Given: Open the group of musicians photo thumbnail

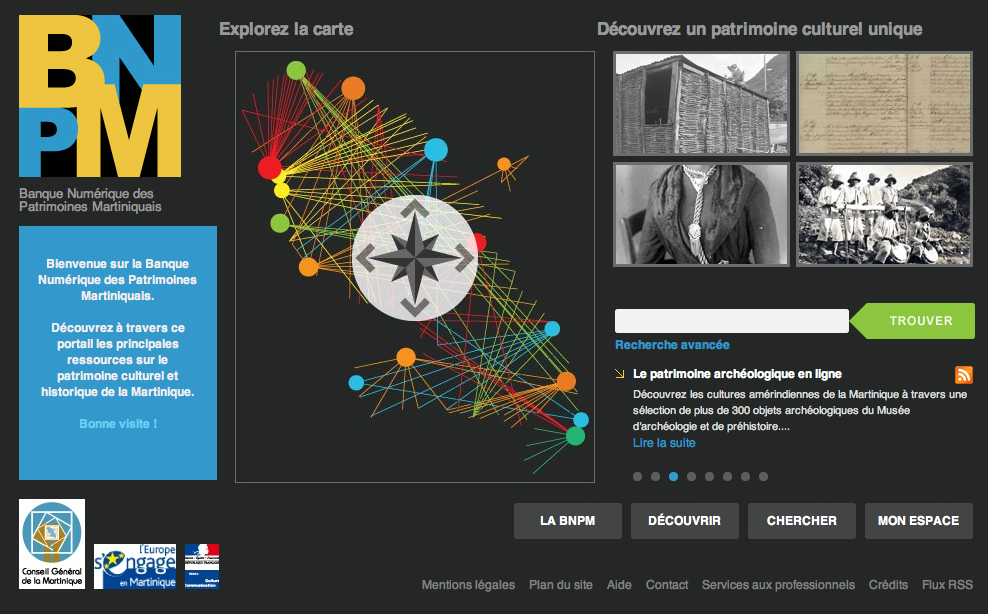Looking at the screenshot, I should (885, 214).
